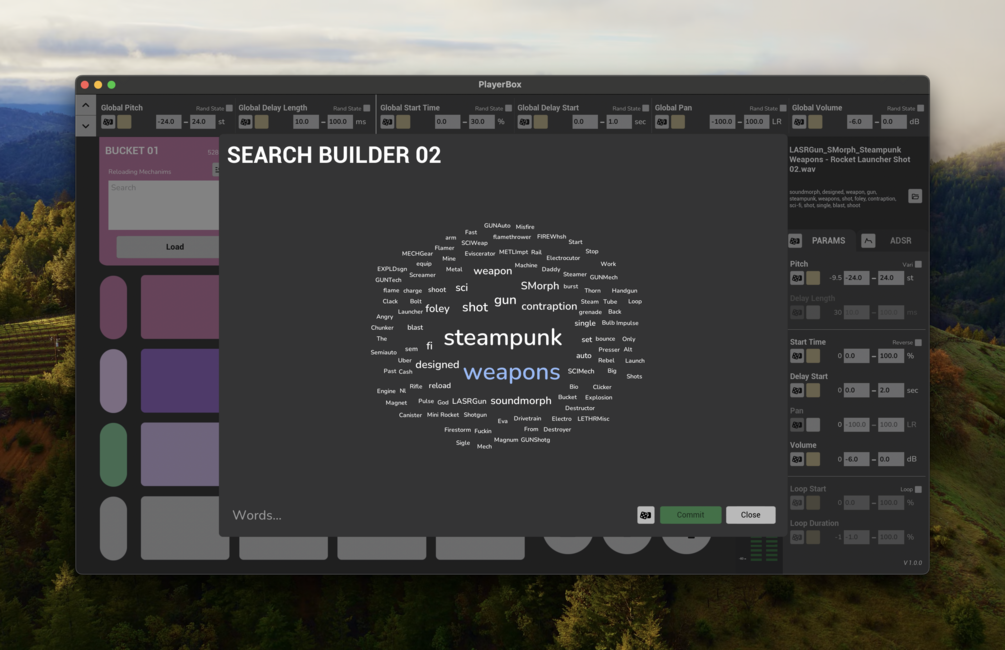Viewport: 1005px width, 650px height.
Task: Click Global Delay Length maximum value field
Action: [x=340, y=122]
